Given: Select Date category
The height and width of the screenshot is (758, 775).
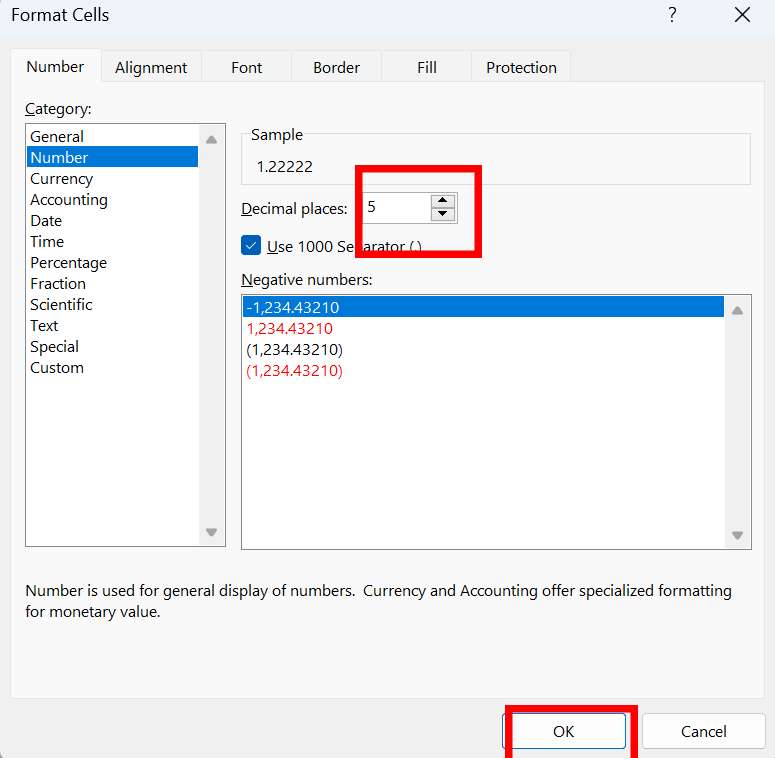Looking at the screenshot, I should (113, 220).
